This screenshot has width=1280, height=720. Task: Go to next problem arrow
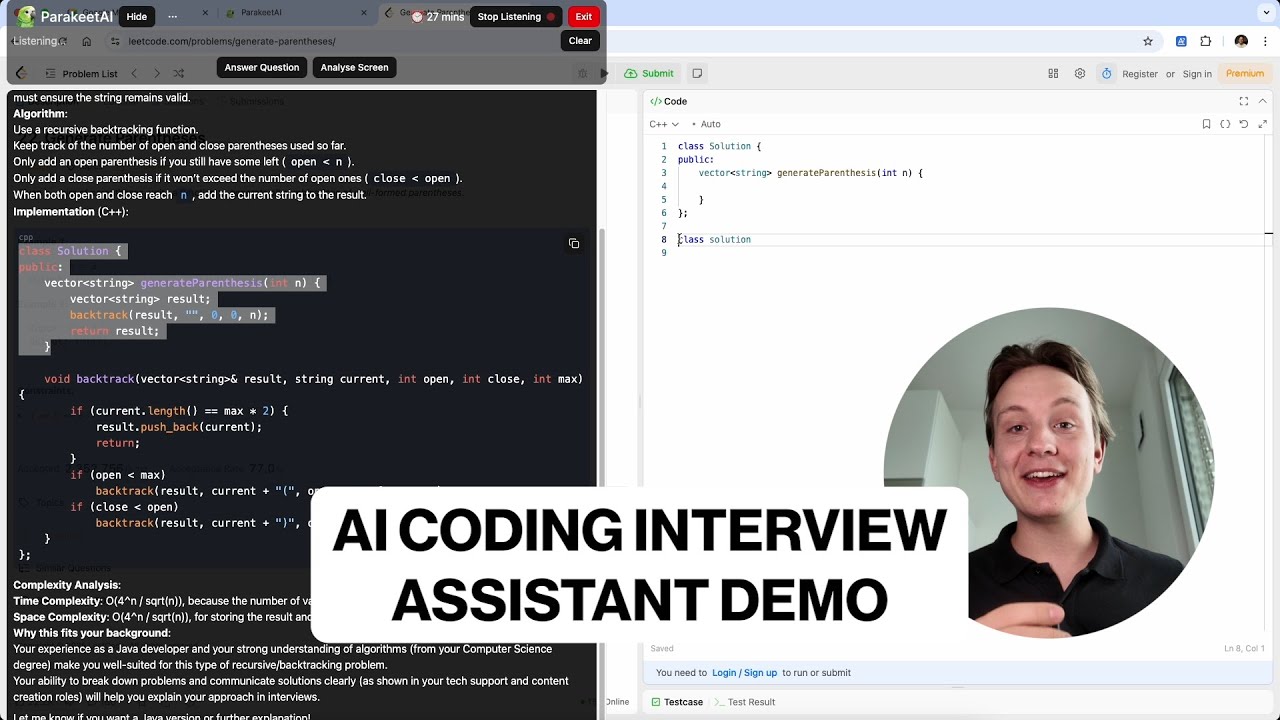[156, 73]
